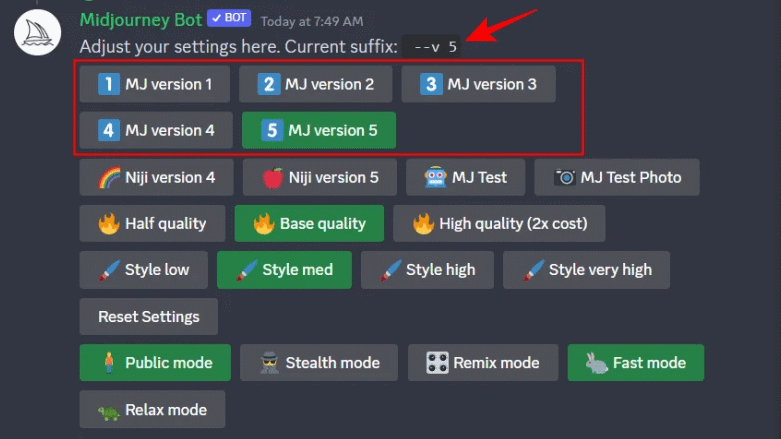This screenshot has width=781, height=439.
Task: Enable MJ Test robot button
Action: tap(466, 177)
